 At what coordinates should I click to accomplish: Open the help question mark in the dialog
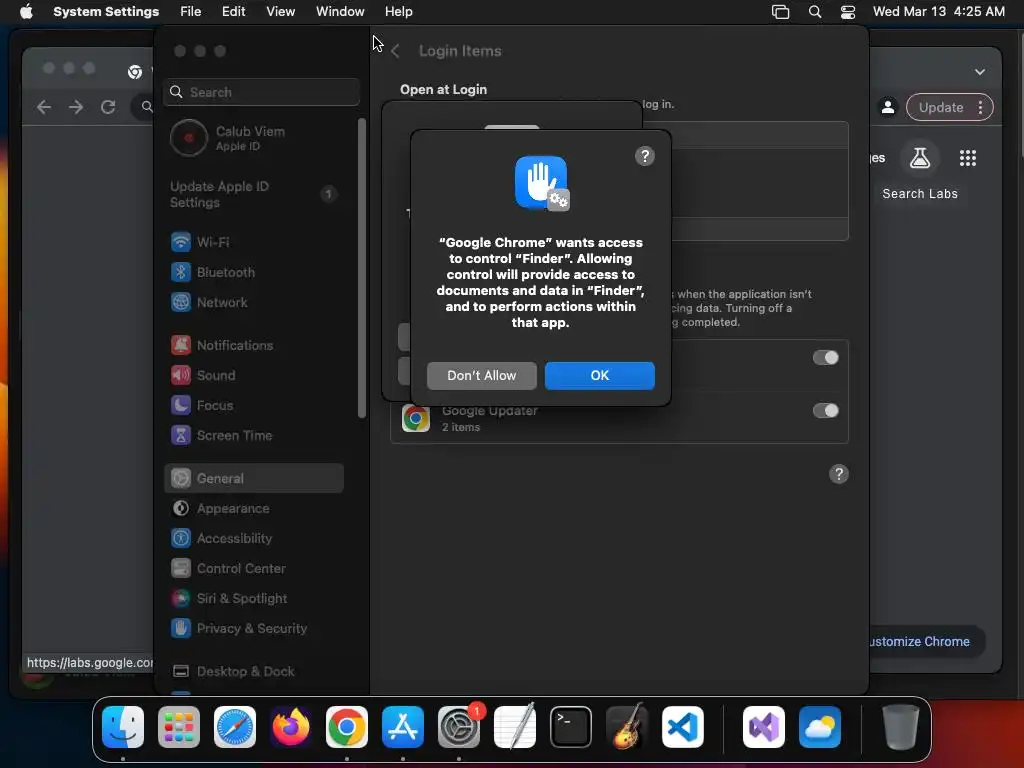(x=645, y=156)
